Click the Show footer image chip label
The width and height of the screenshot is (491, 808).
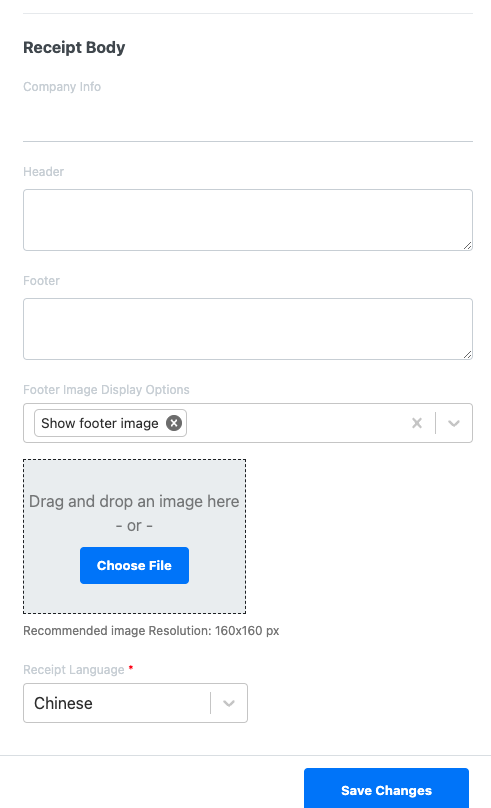[99, 423]
